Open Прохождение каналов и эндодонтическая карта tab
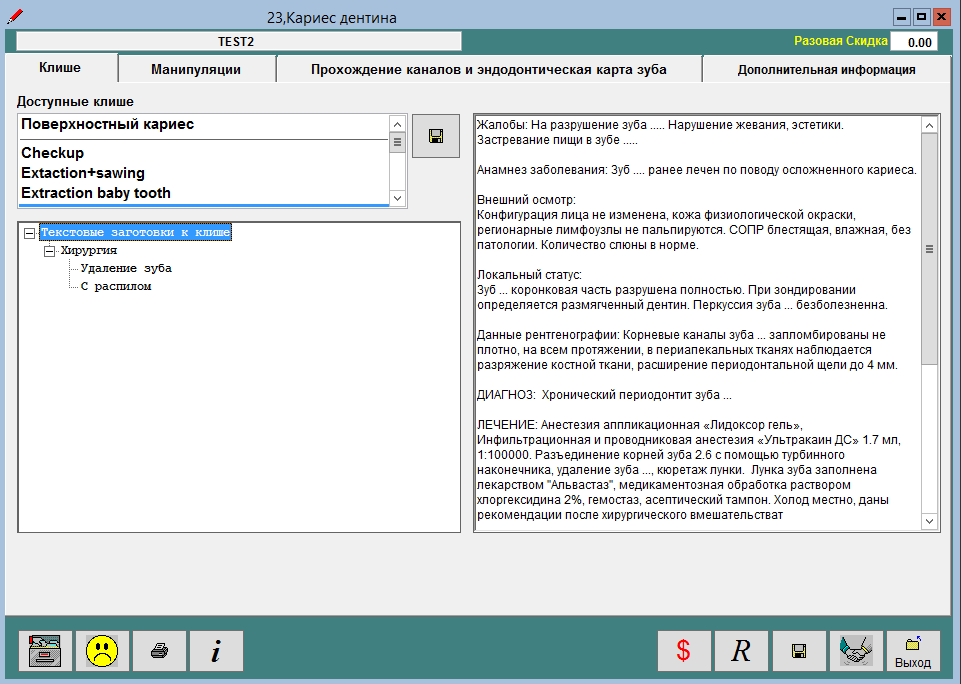The width and height of the screenshot is (961, 684). pyautogui.click(x=488, y=69)
